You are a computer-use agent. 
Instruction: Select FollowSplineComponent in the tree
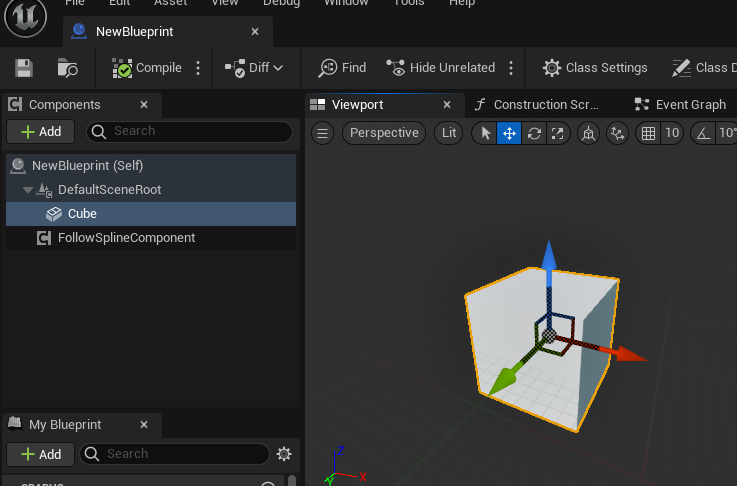click(151, 237)
